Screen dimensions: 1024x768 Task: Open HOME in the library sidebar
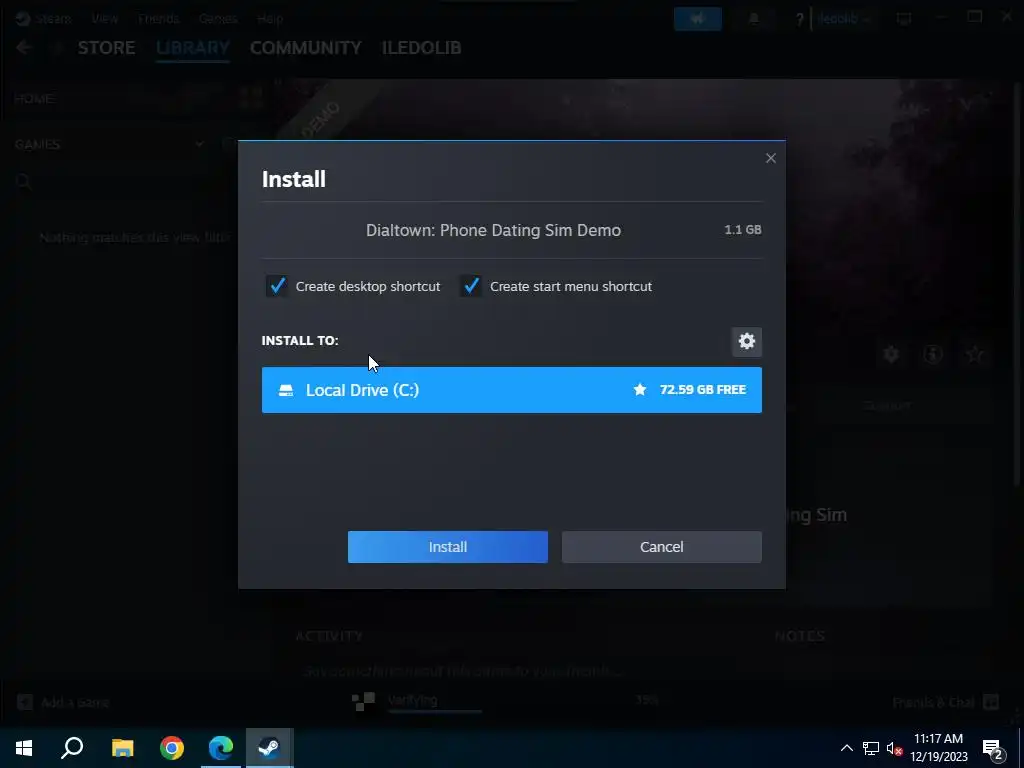point(34,99)
